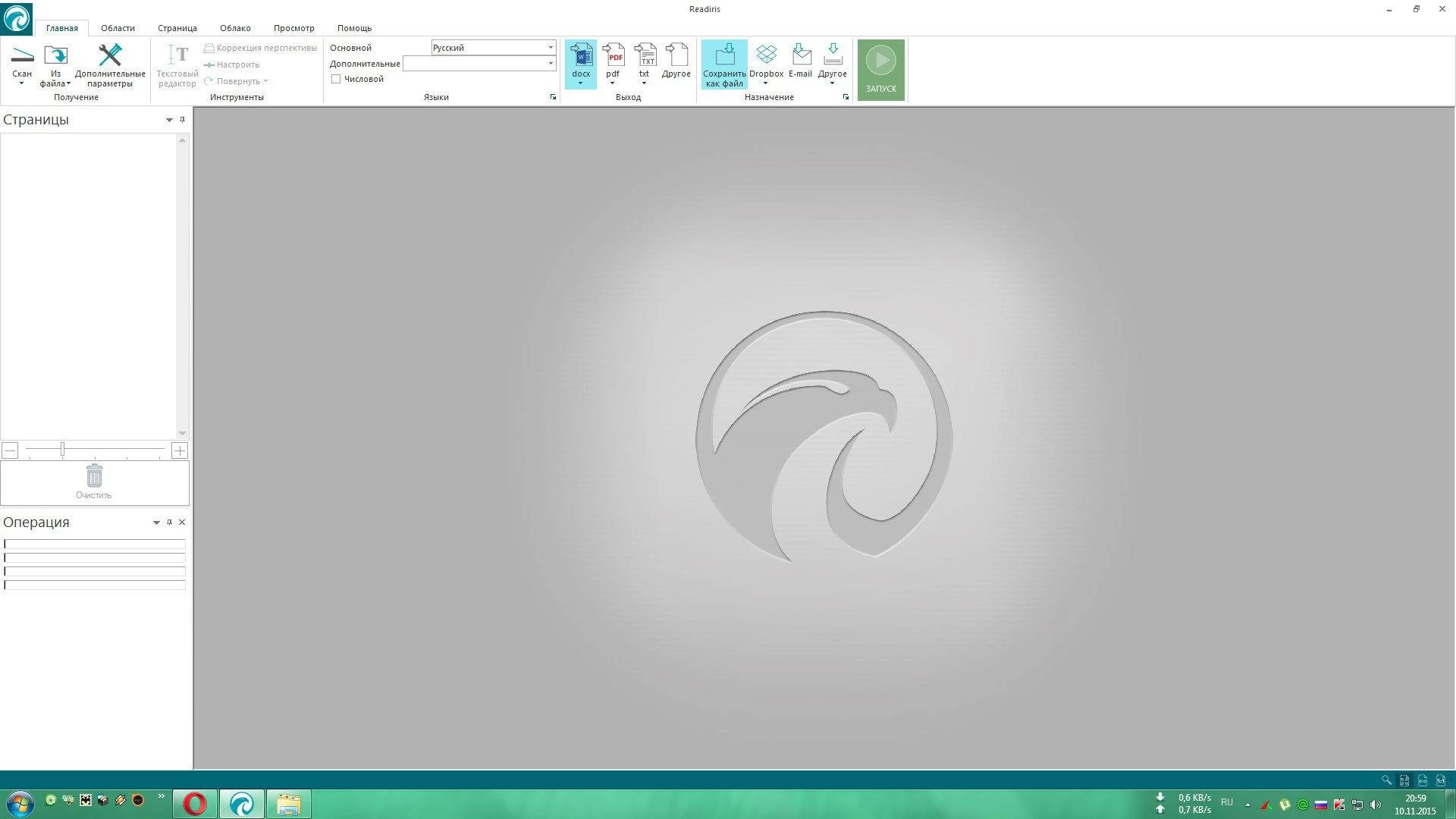Switch to the Просмотр tab
Viewport: 1456px width, 819px height.
click(x=293, y=28)
